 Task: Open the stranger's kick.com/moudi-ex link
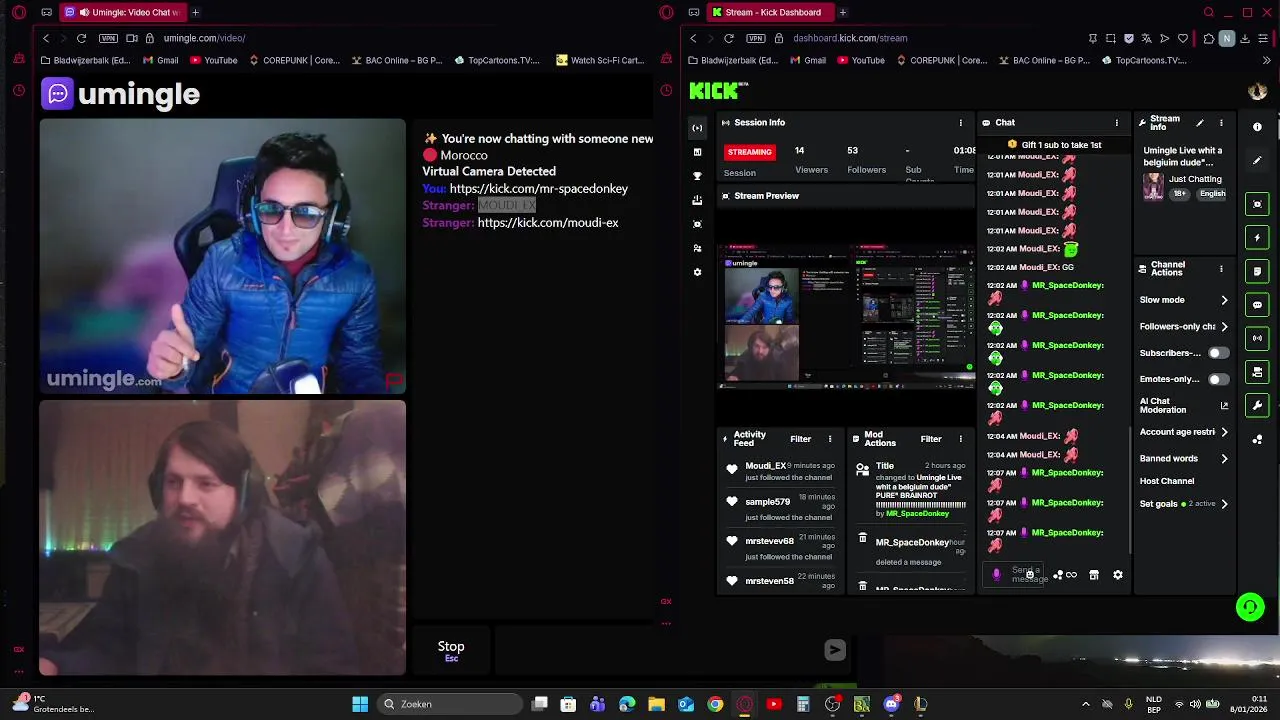coord(548,223)
